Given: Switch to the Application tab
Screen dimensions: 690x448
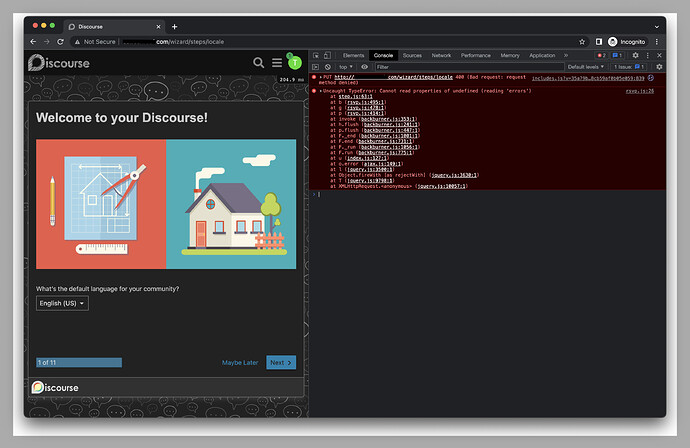Looking at the screenshot, I should (542, 55).
